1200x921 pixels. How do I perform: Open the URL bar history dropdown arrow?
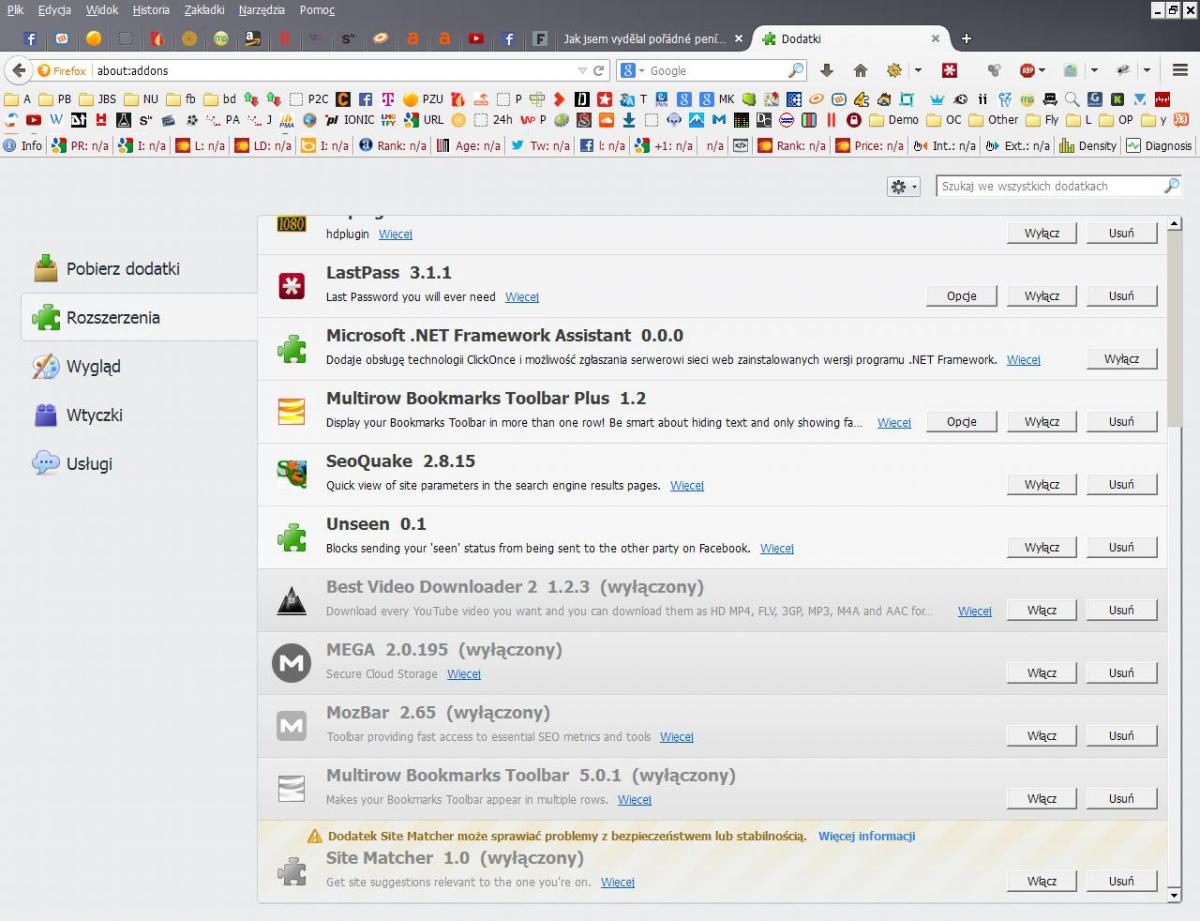coord(583,71)
